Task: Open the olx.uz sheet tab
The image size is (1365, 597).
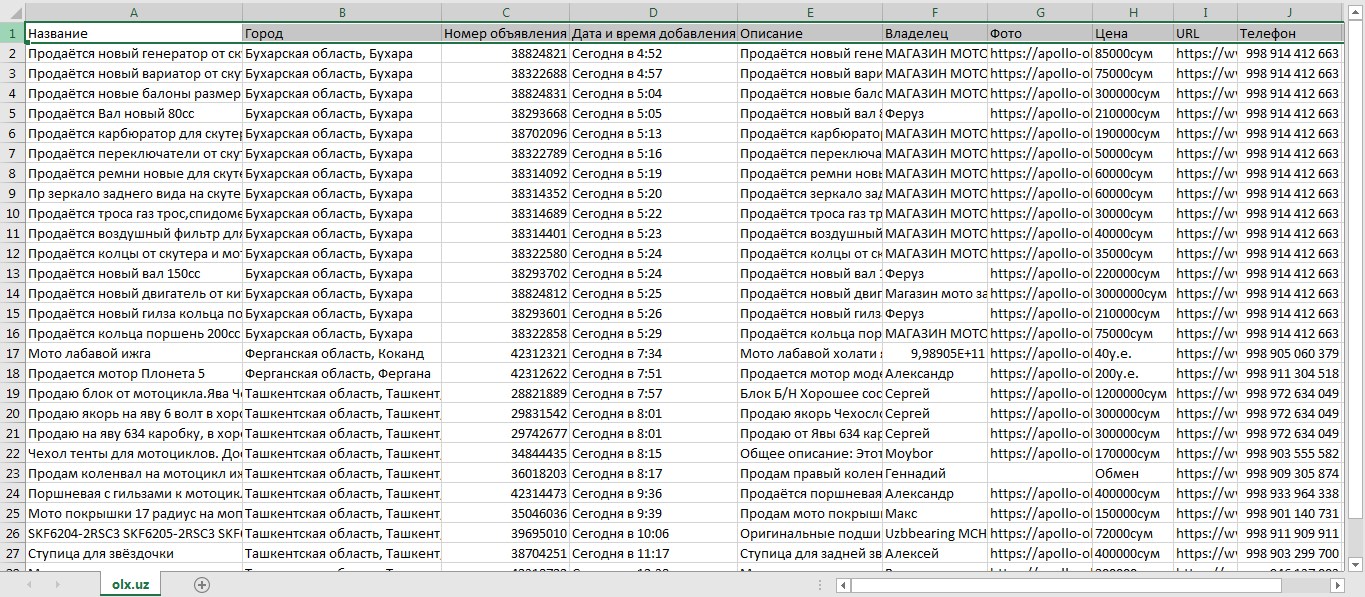Action: pos(130,585)
